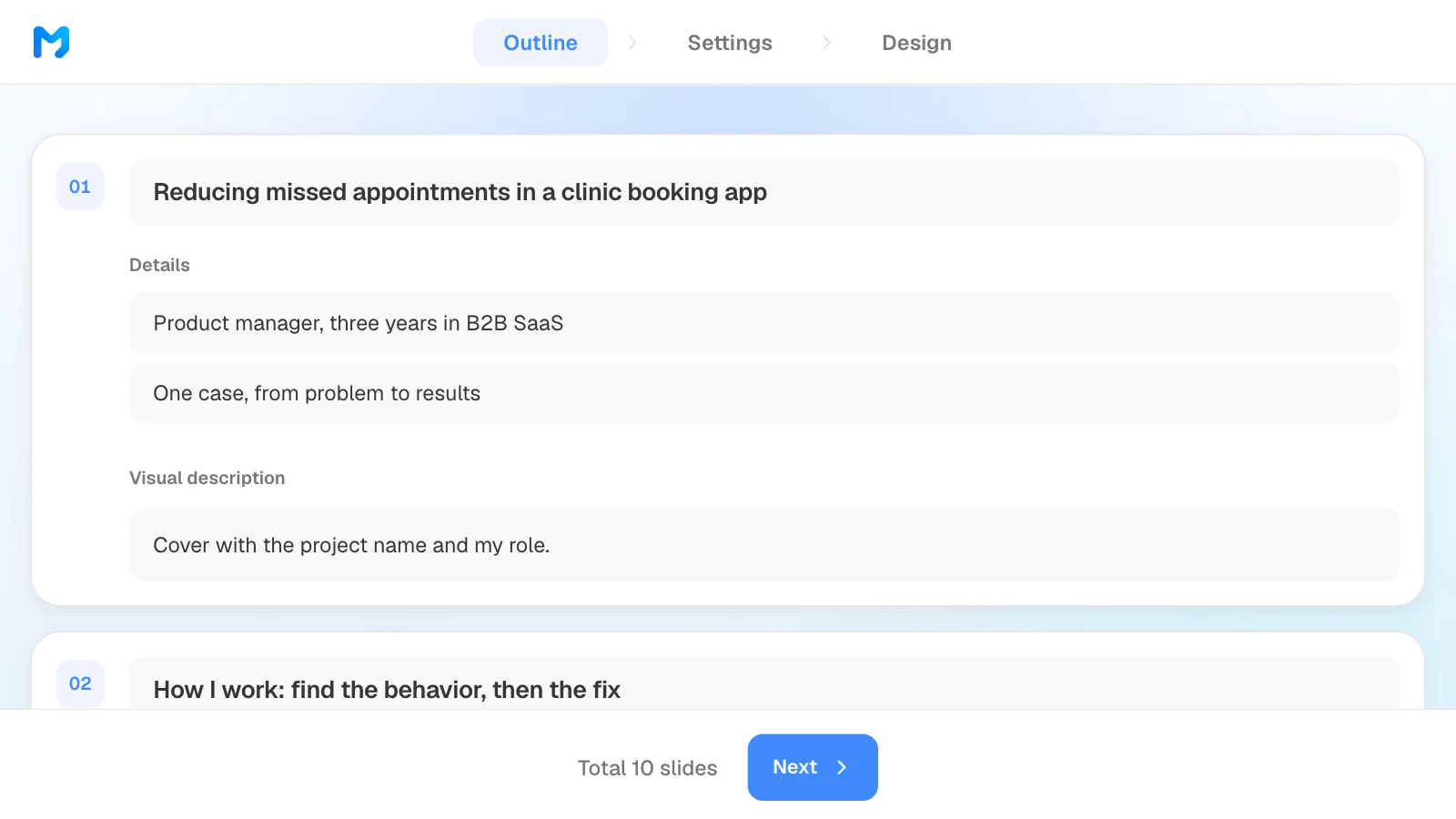
Task: Select the 01 slide number badge
Action: point(80,187)
